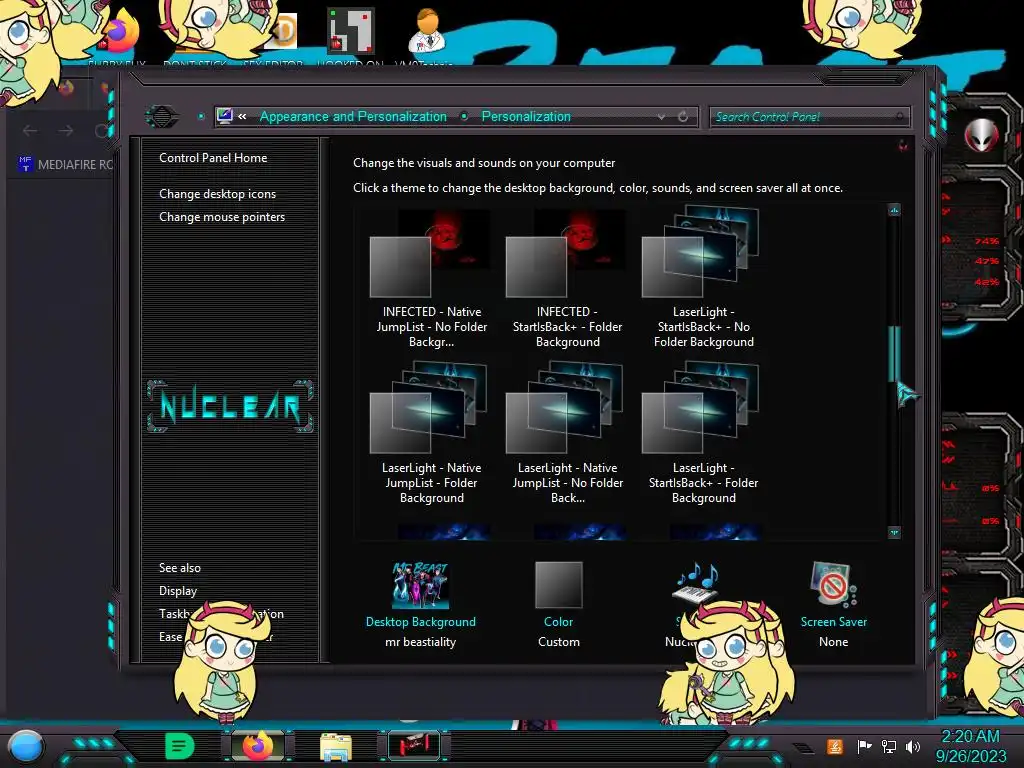Image resolution: width=1024 pixels, height=768 pixels.
Task: Open Display under See also
Action: [178, 591]
